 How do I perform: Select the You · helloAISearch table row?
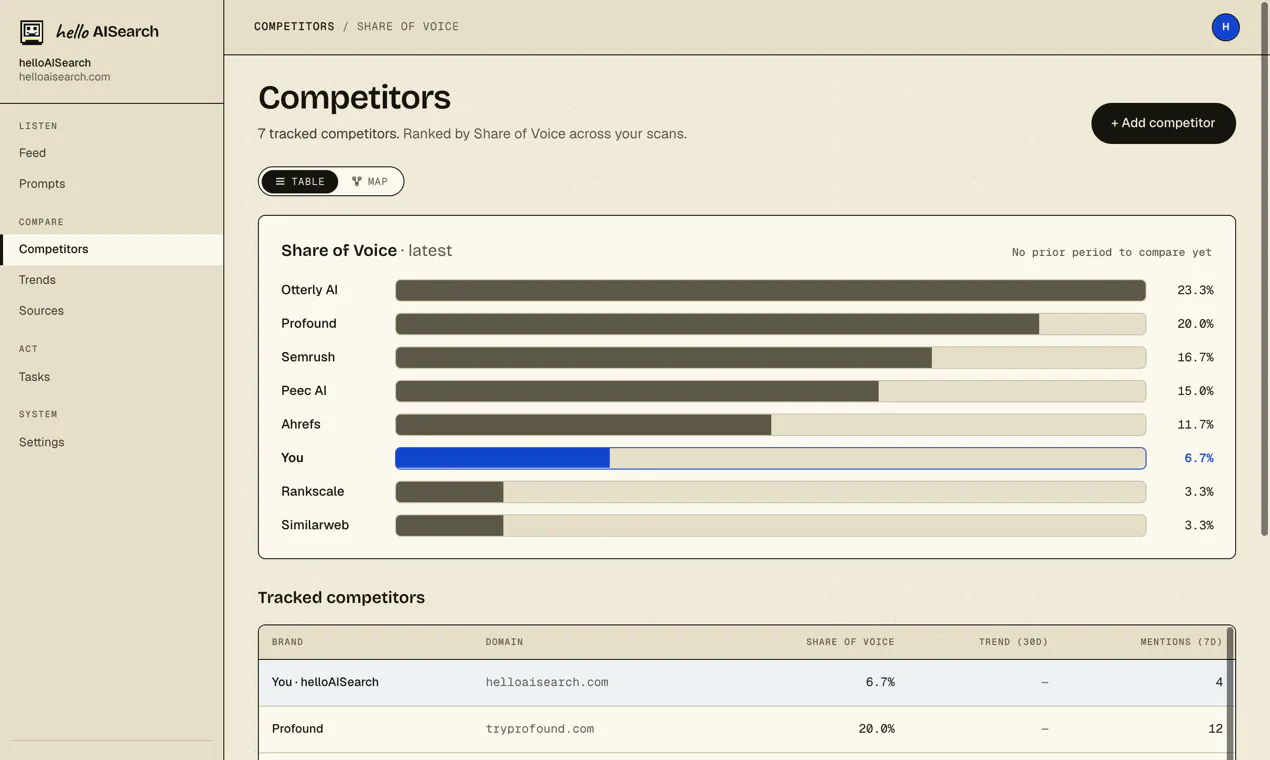[x=743, y=683]
